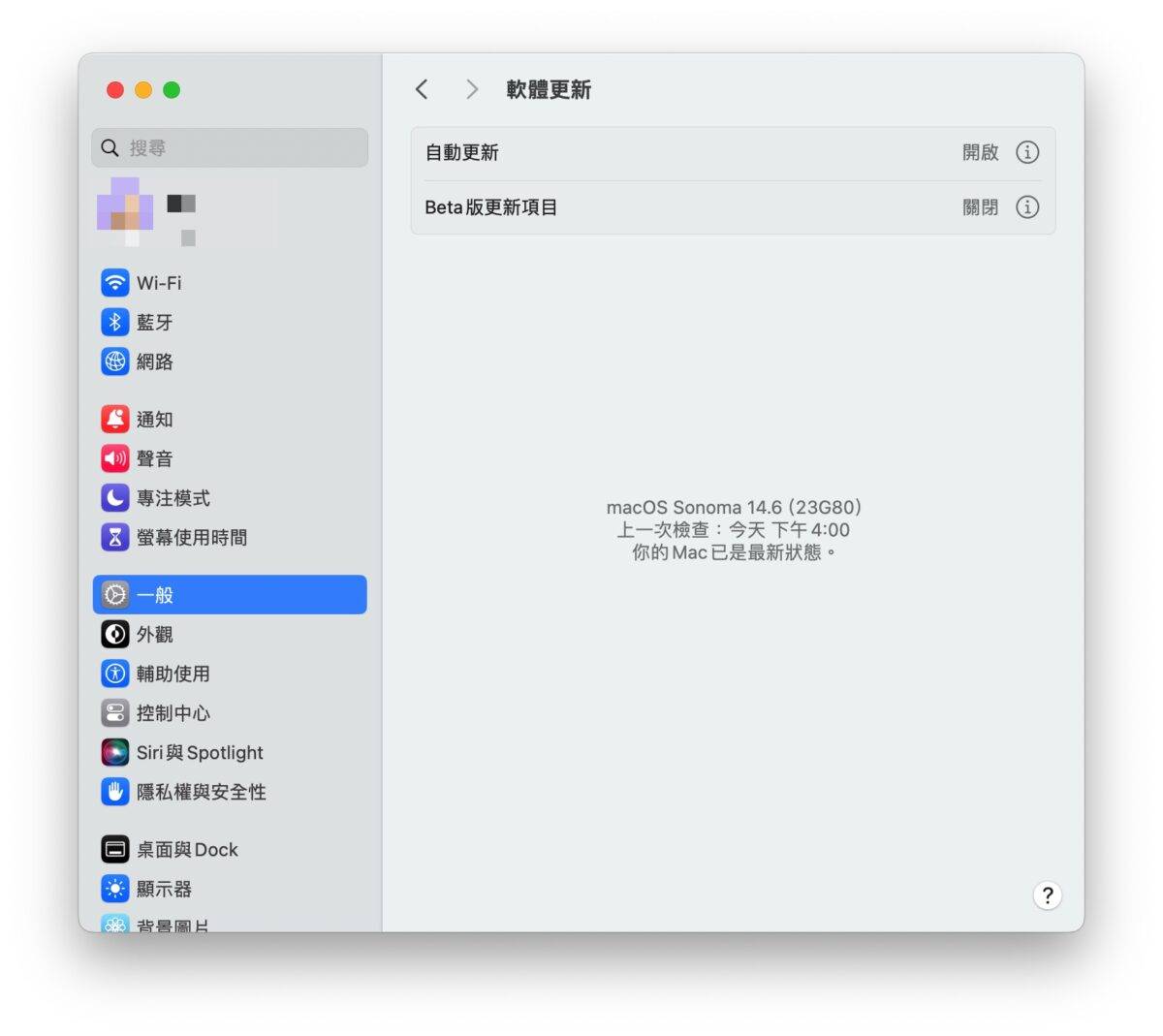Click the 搜尋 search field

click(x=230, y=148)
